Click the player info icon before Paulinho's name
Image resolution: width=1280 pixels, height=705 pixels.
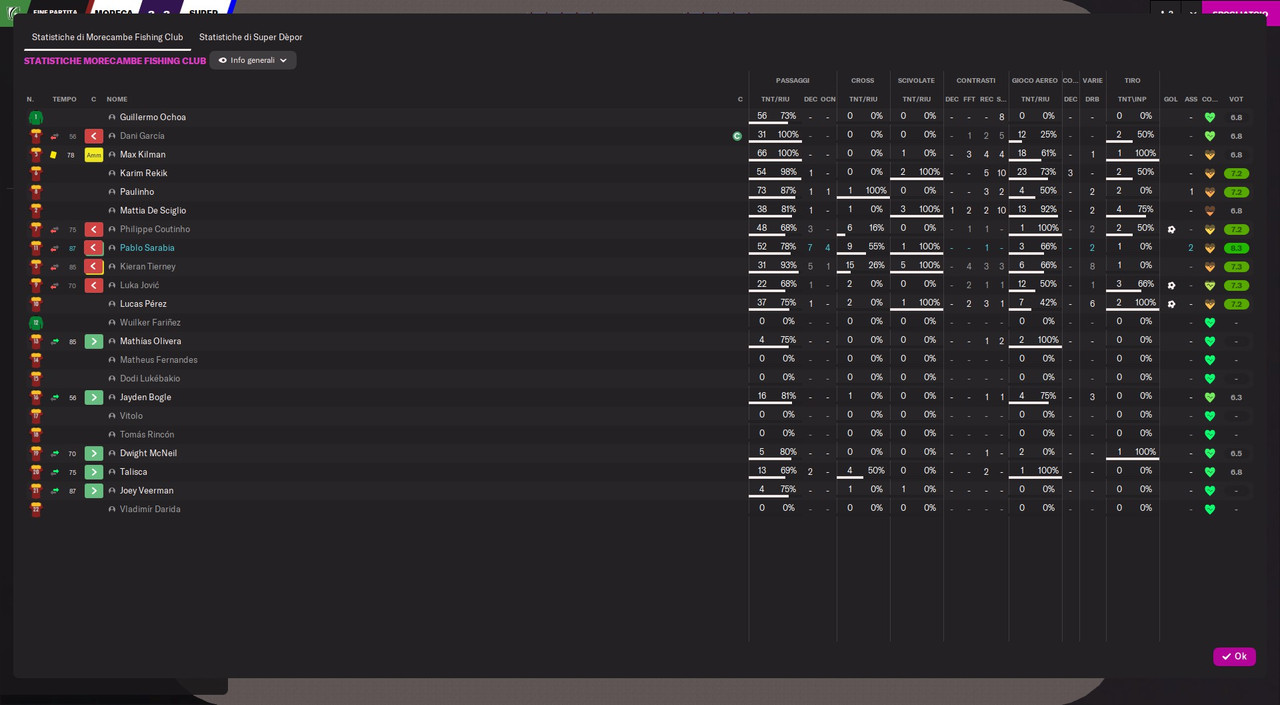coord(112,192)
